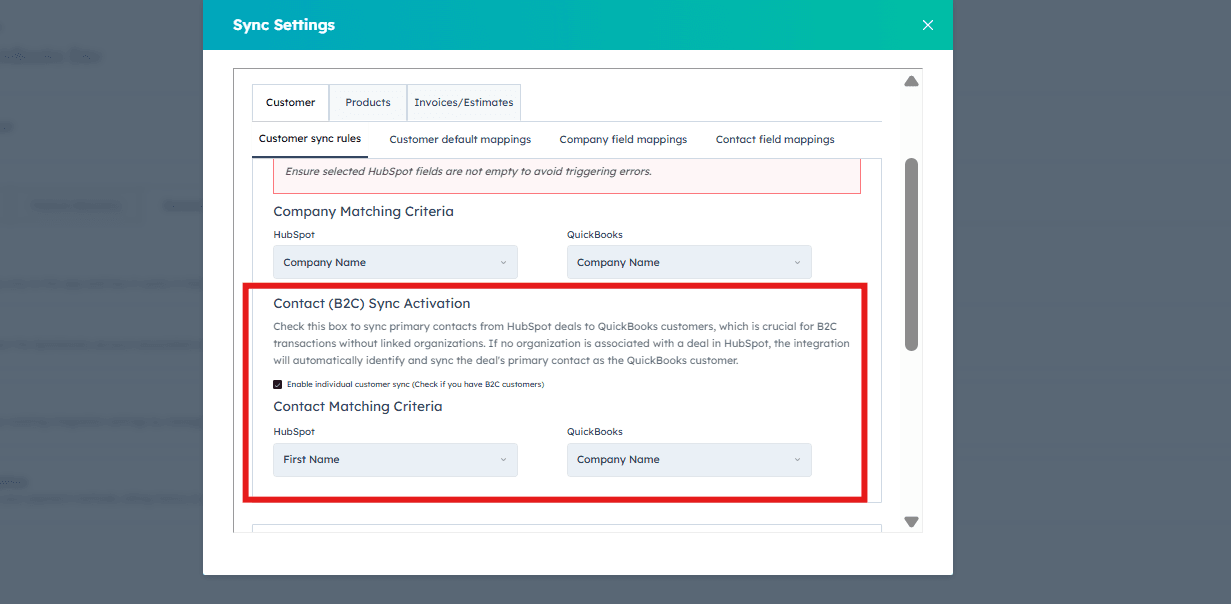Open Company field mappings sub-tab

(x=623, y=139)
